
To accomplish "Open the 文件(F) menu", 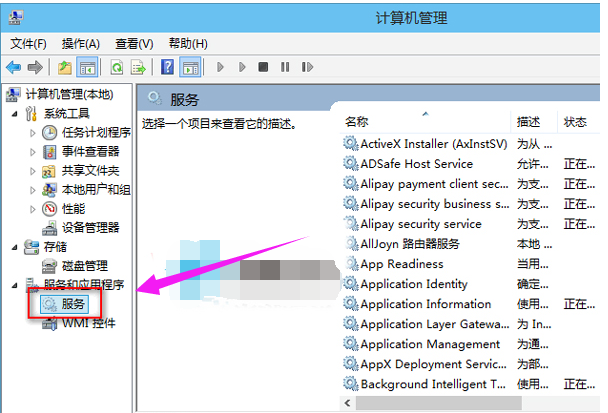I will click(29, 44).
